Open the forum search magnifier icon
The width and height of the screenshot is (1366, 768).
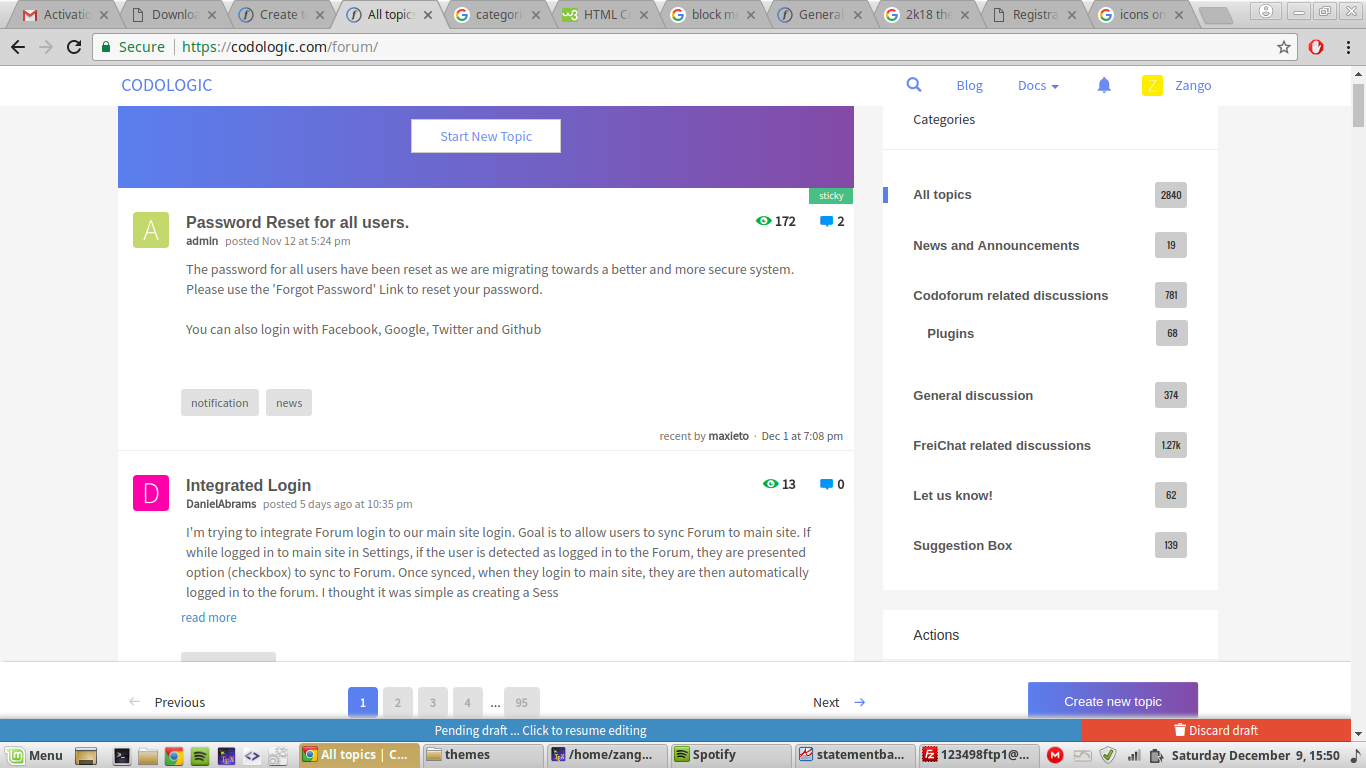pos(914,85)
